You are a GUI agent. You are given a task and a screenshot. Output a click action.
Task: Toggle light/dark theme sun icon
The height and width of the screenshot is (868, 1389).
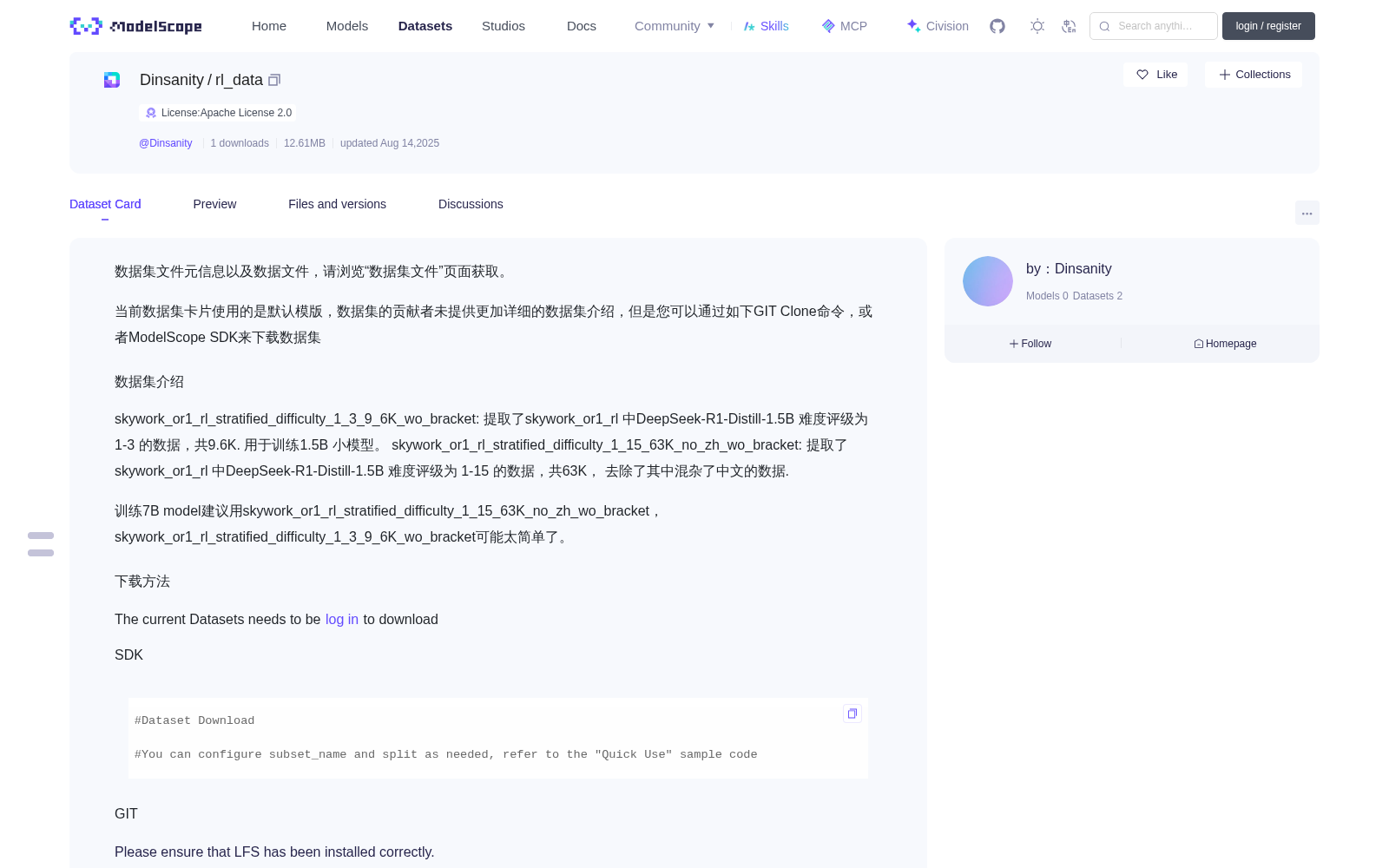coord(1037,26)
